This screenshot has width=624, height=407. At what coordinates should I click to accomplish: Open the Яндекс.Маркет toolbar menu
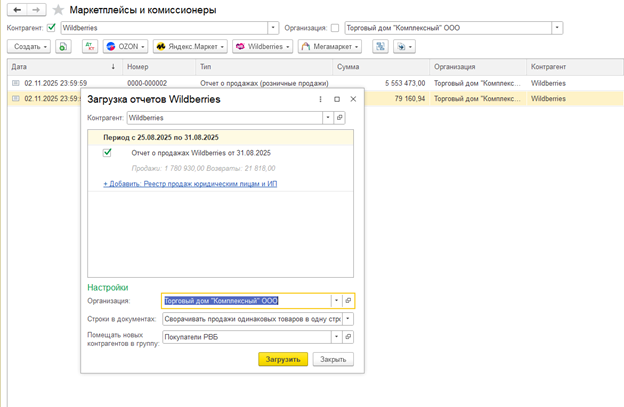click(190, 46)
